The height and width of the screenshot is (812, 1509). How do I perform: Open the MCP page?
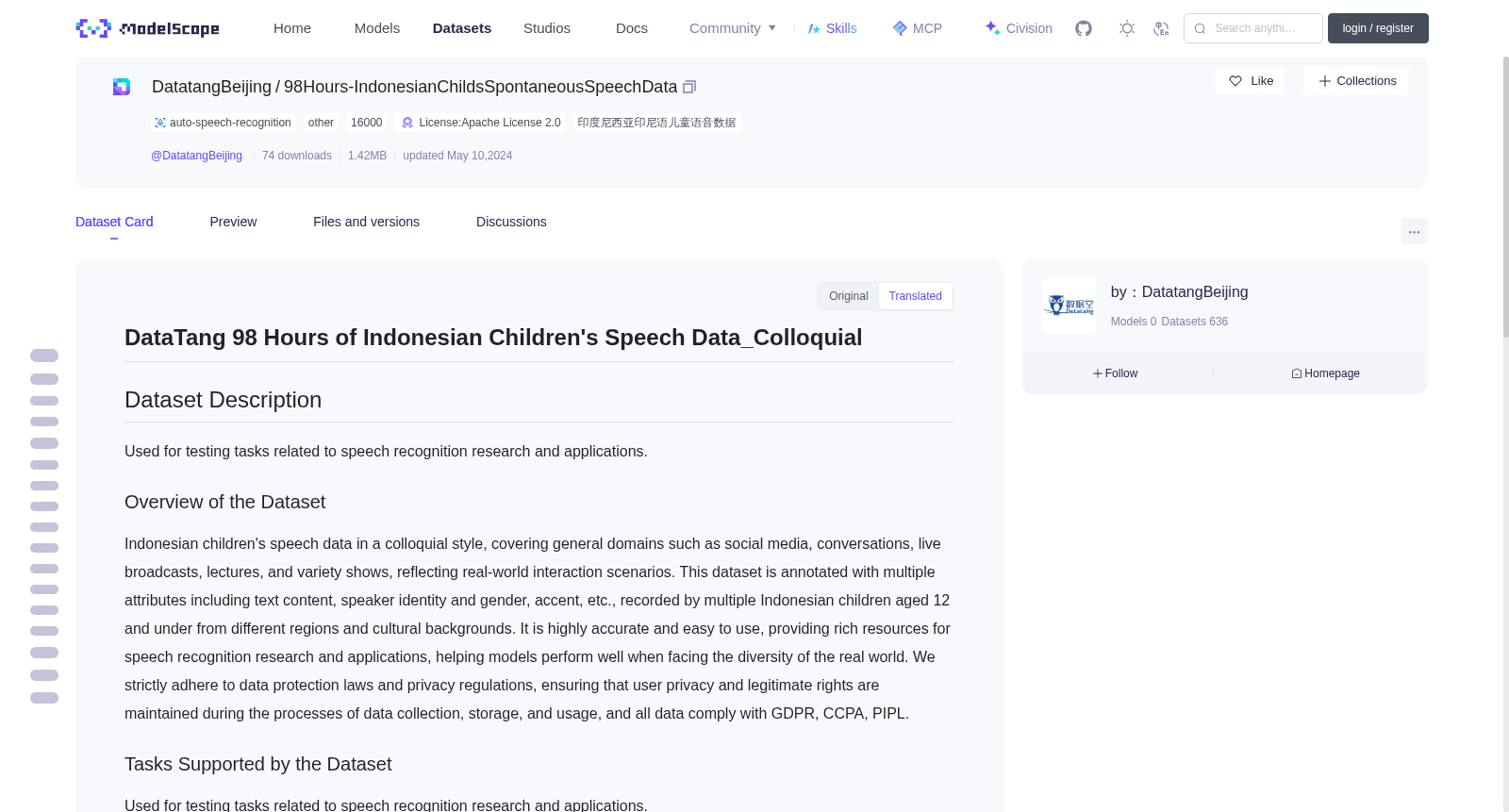pyautogui.click(x=917, y=28)
